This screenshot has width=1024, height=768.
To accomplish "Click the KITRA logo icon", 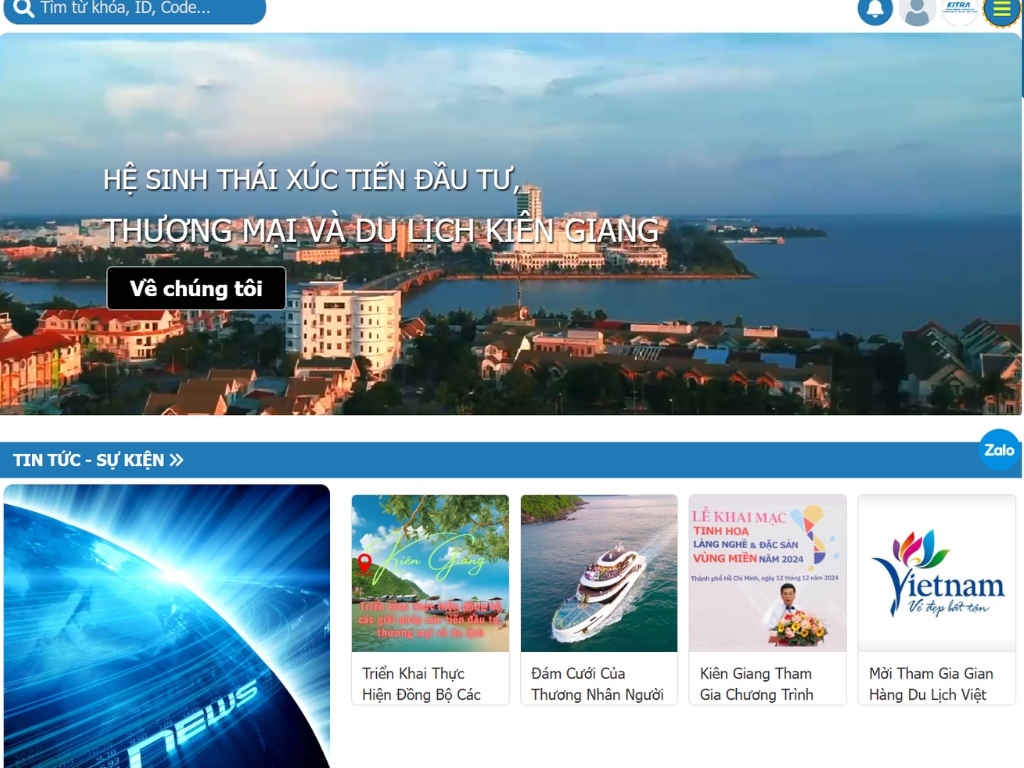I will point(959,10).
